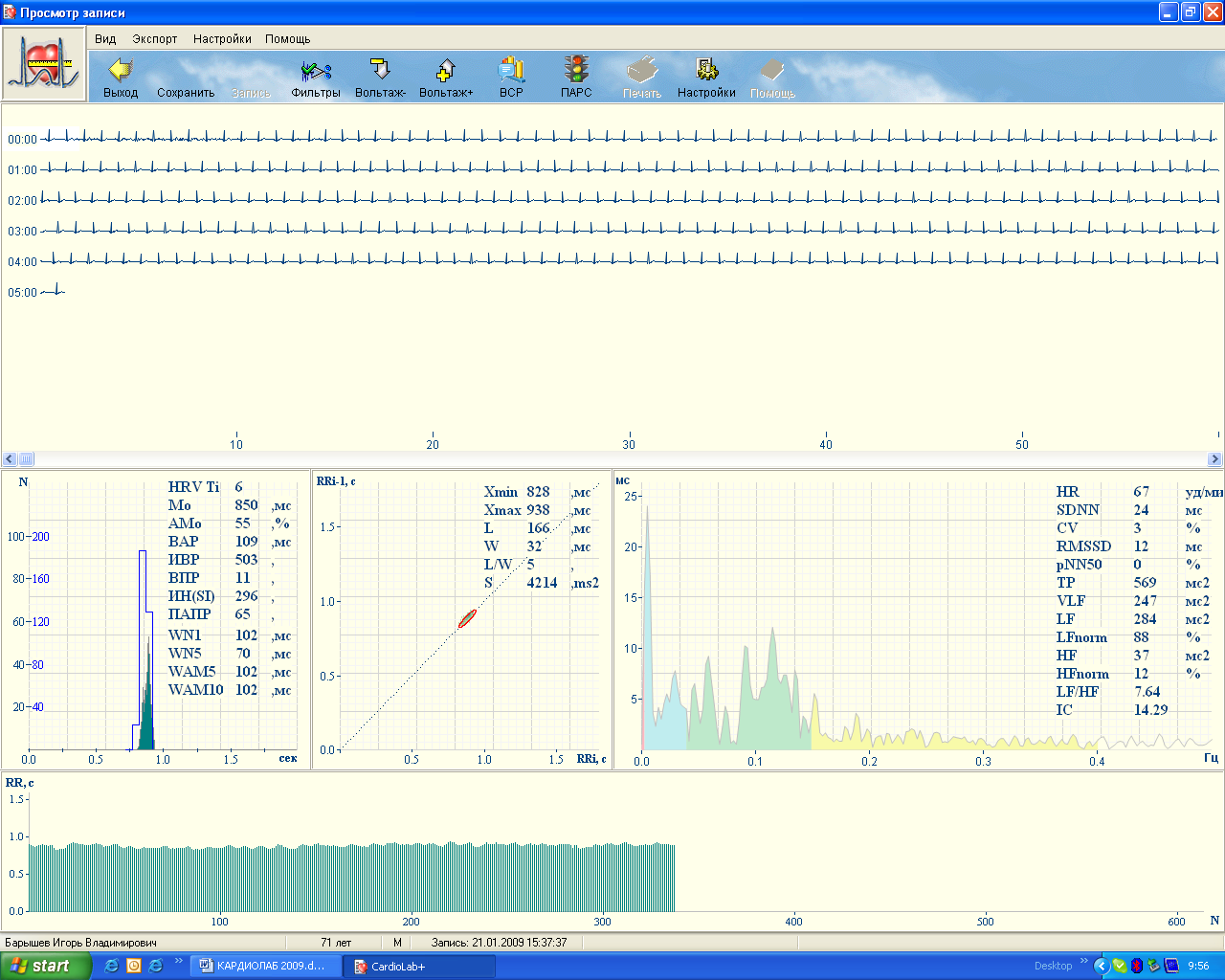Decrease voltage with Вольтаж- icon

point(380,71)
